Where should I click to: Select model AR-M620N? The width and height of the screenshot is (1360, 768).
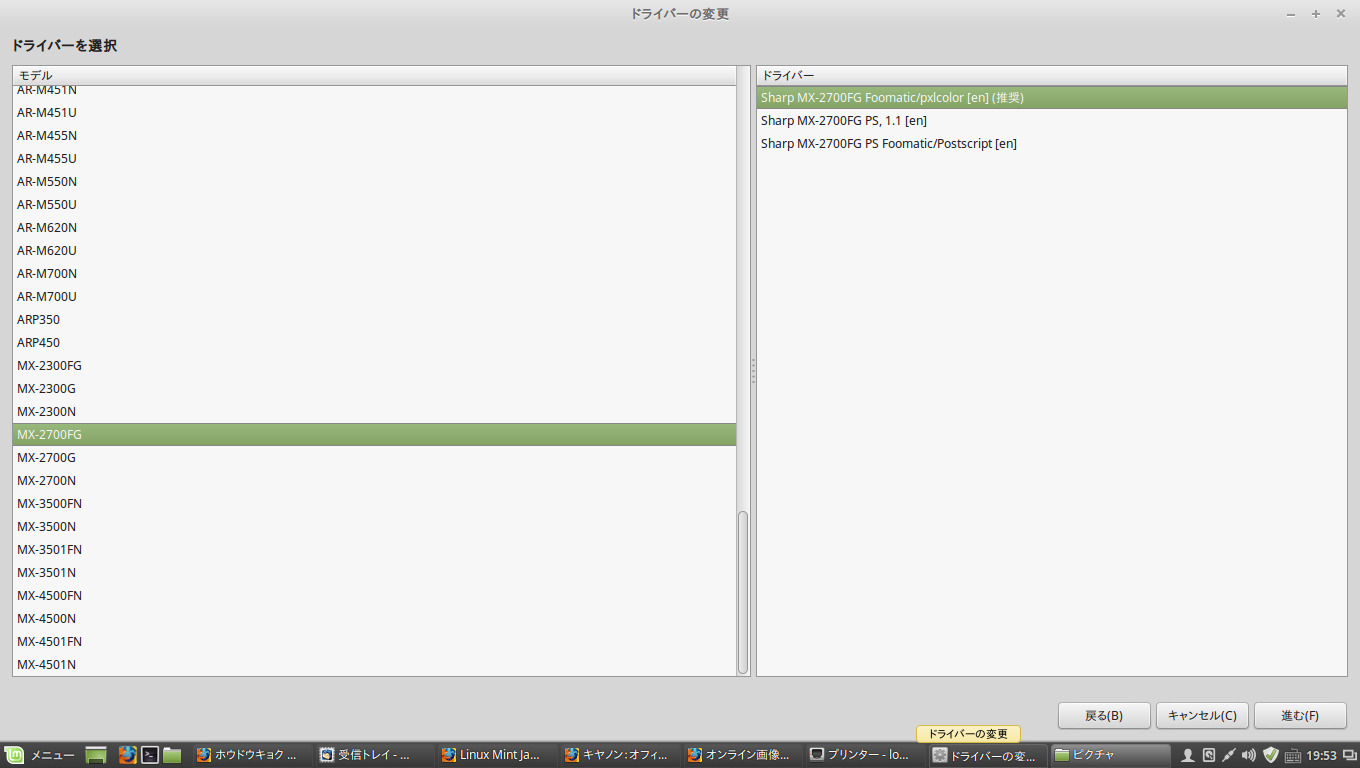coord(374,228)
